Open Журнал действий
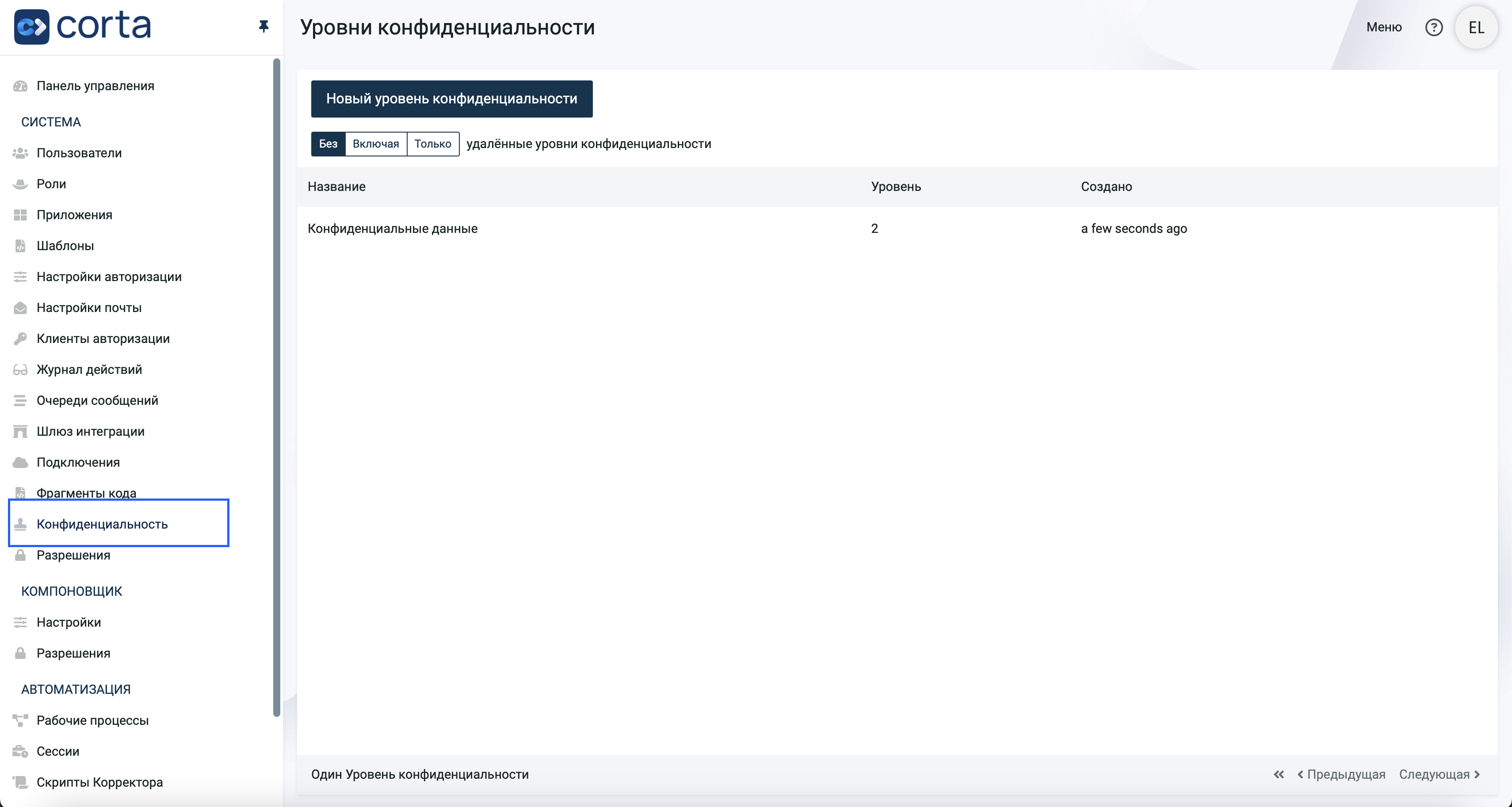The height and width of the screenshot is (807, 1512). (x=89, y=370)
